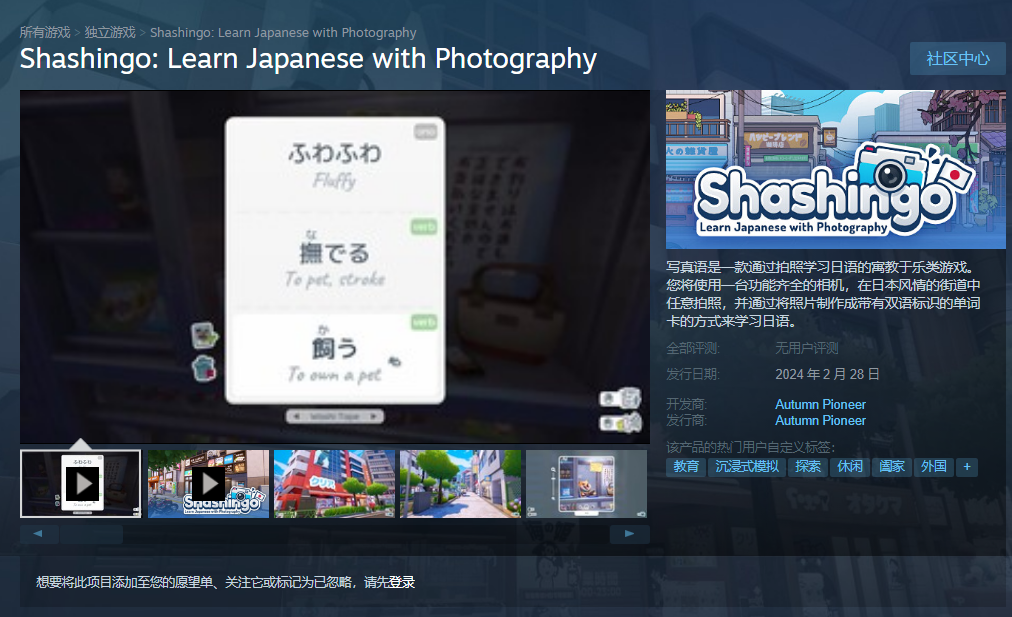
Task: Click the thumbnail strip scrollbar handle
Action: tap(92, 534)
